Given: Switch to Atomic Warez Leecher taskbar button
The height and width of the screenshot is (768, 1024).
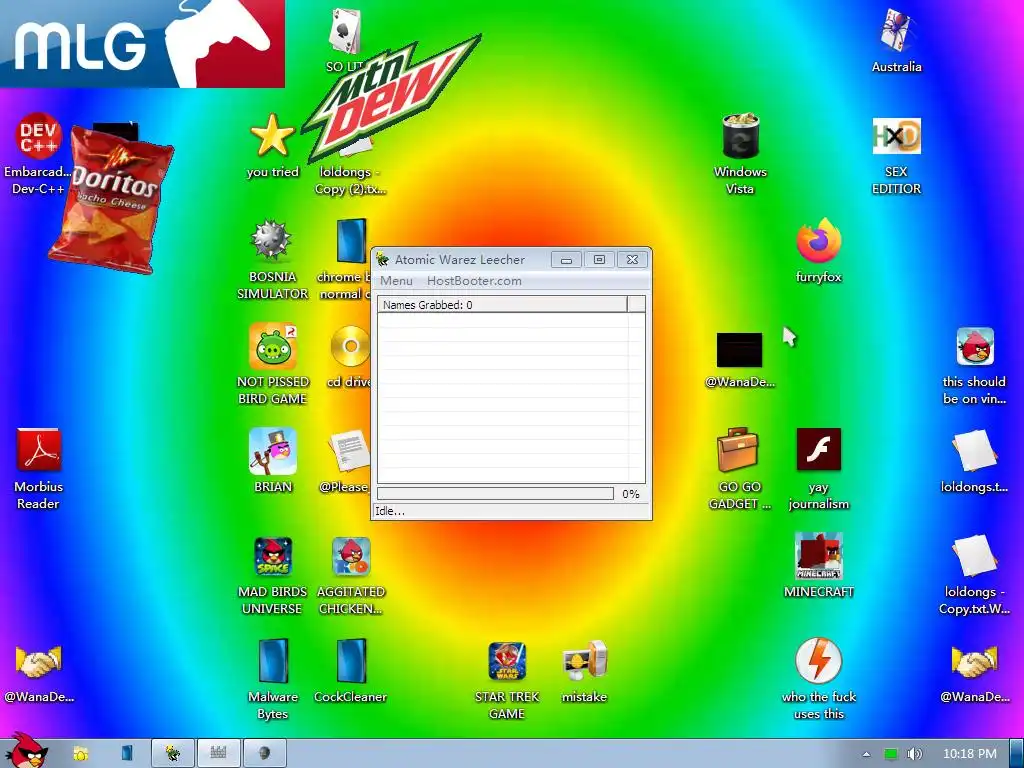Looking at the screenshot, I should click(x=172, y=754).
